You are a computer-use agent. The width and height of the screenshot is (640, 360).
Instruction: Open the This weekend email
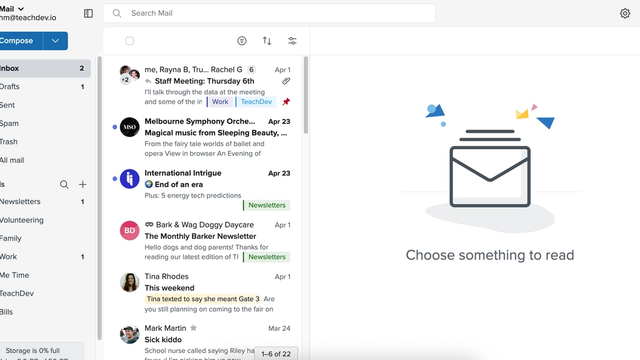(x=169, y=288)
